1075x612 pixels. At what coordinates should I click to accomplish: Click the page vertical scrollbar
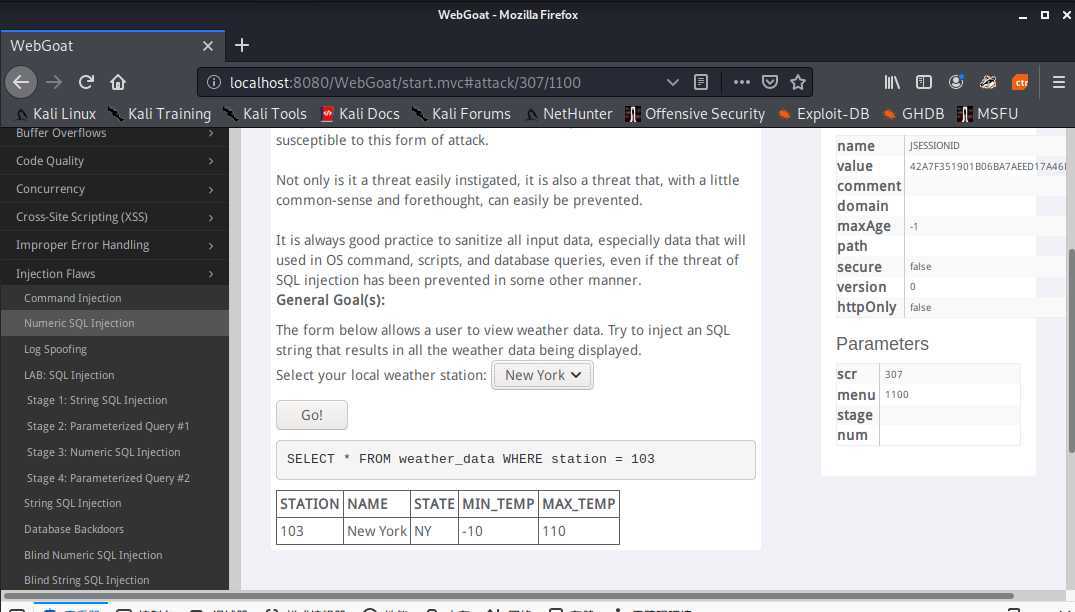coord(1071,350)
